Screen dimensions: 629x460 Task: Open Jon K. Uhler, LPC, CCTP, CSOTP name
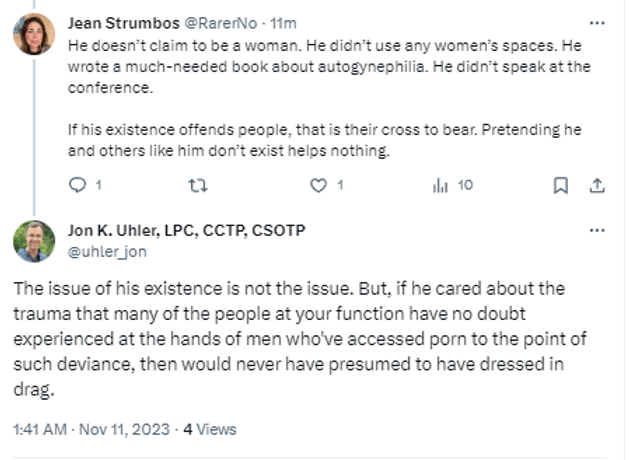(186, 230)
